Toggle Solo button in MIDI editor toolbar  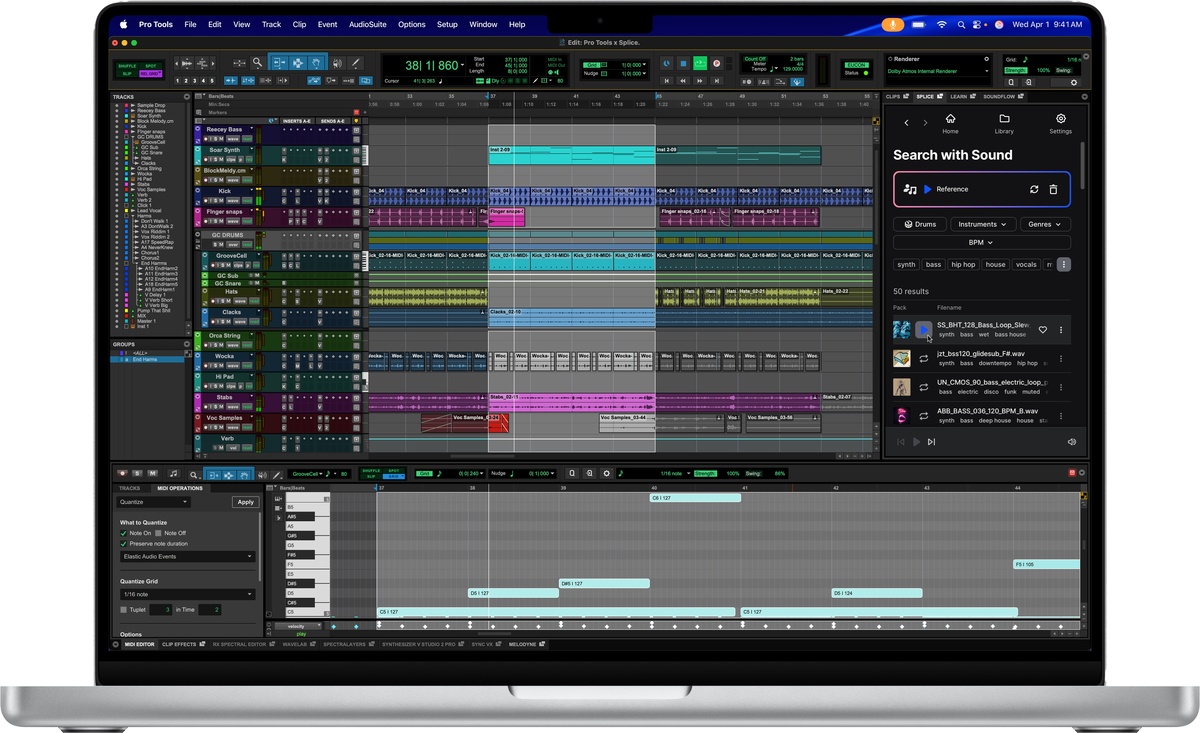tap(137, 473)
